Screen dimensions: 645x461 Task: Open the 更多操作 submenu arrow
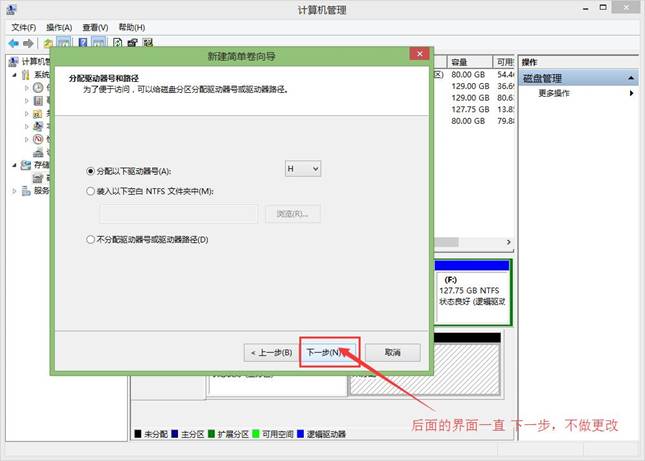coord(631,93)
